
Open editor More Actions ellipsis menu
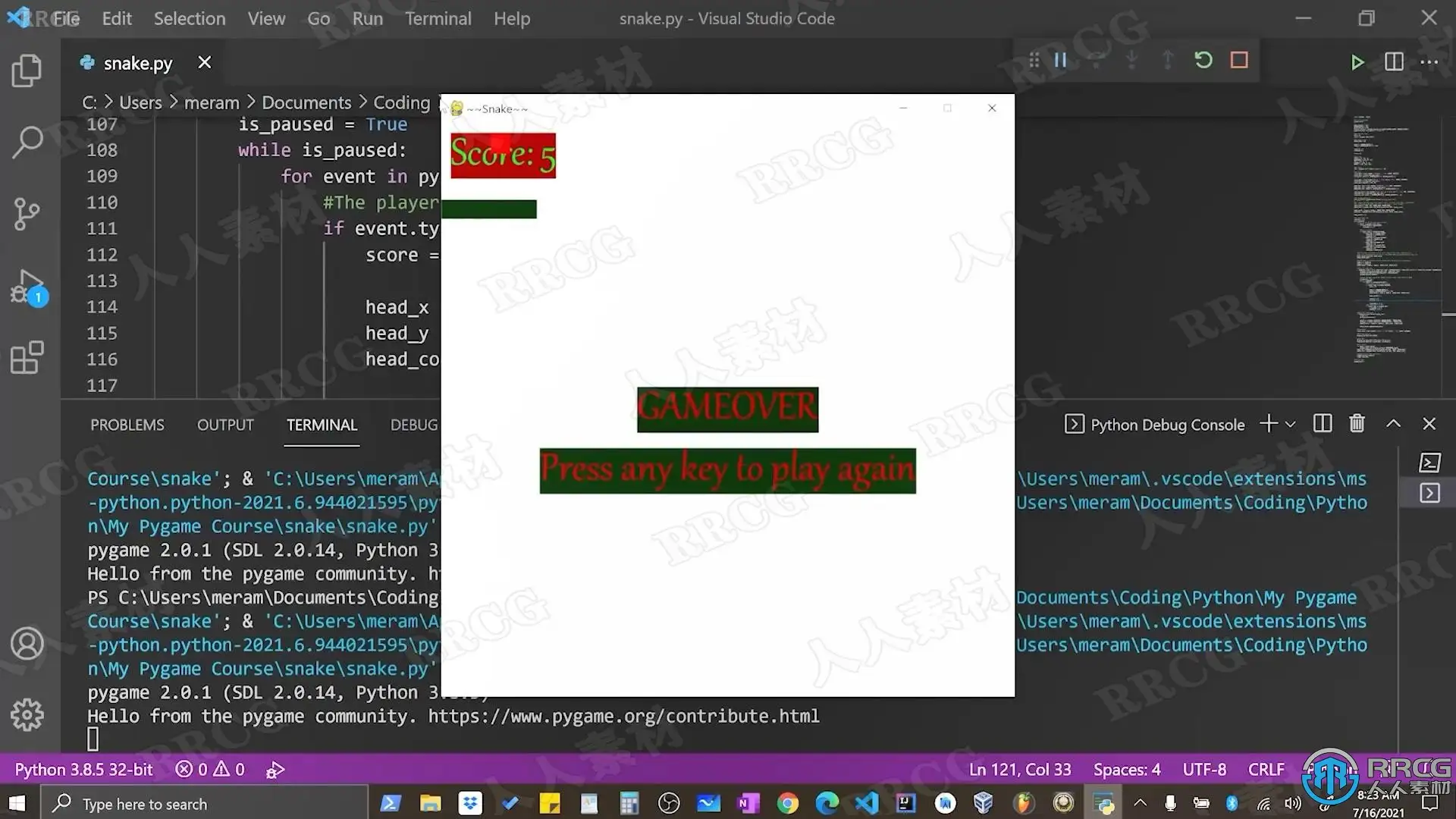pos(1429,62)
